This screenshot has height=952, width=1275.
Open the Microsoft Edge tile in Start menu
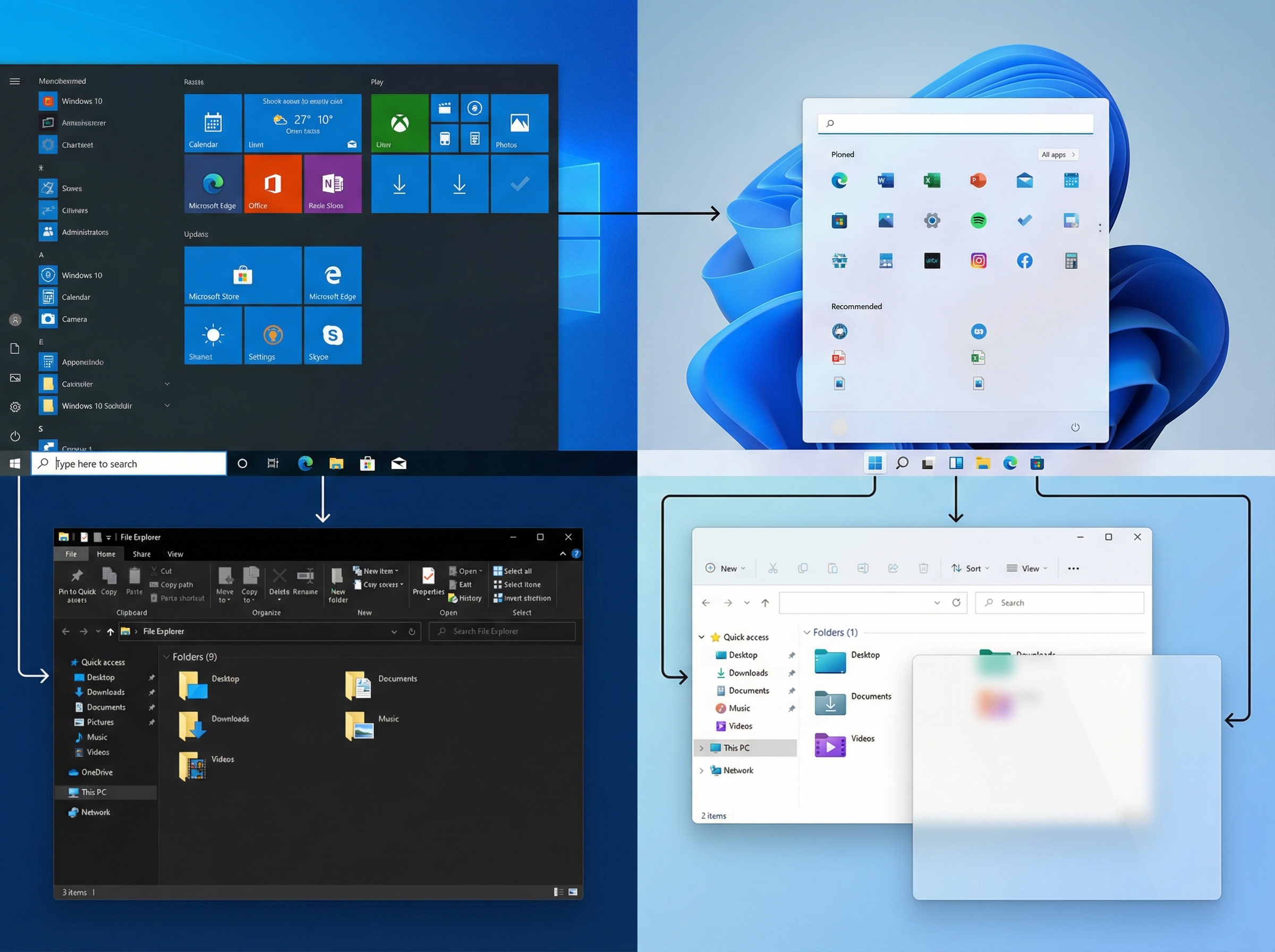212,183
